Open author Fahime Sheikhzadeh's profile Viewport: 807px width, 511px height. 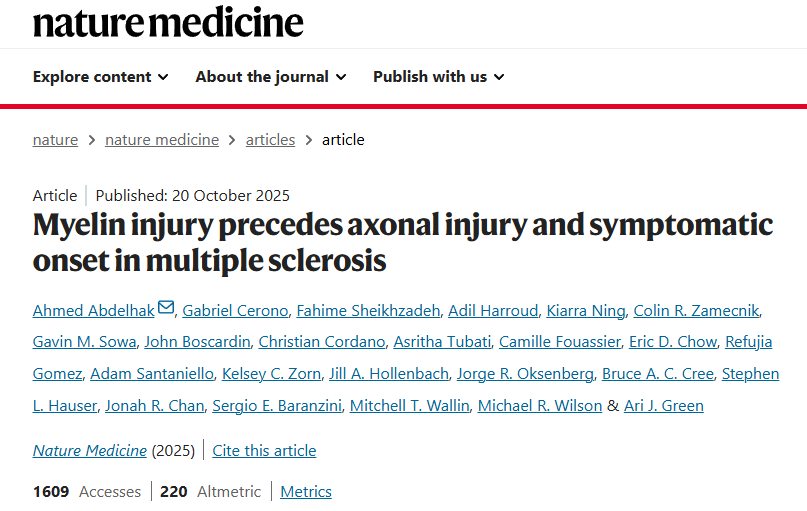[367, 310]
